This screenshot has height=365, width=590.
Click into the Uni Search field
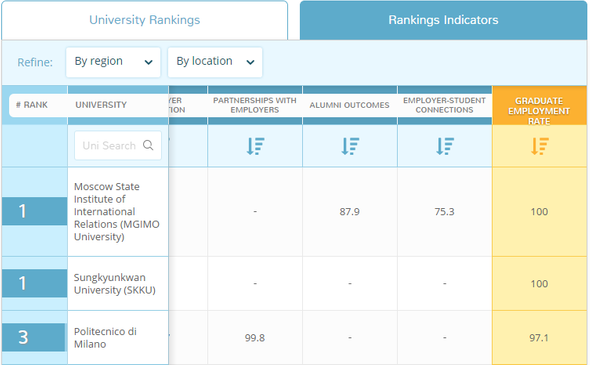tap(118, 145)
